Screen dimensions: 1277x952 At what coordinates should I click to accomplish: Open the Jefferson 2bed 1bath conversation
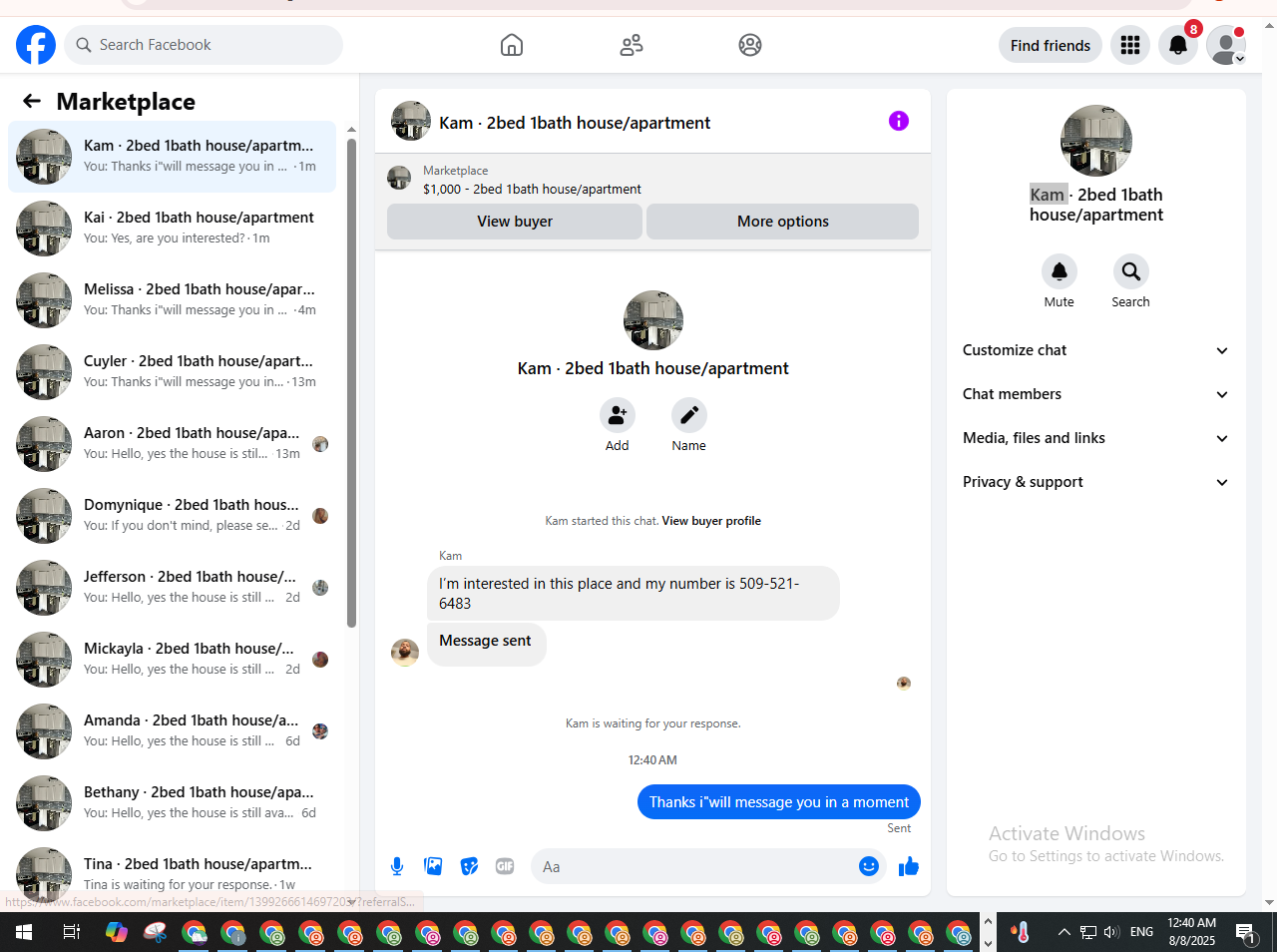click(x=172, y=588)
